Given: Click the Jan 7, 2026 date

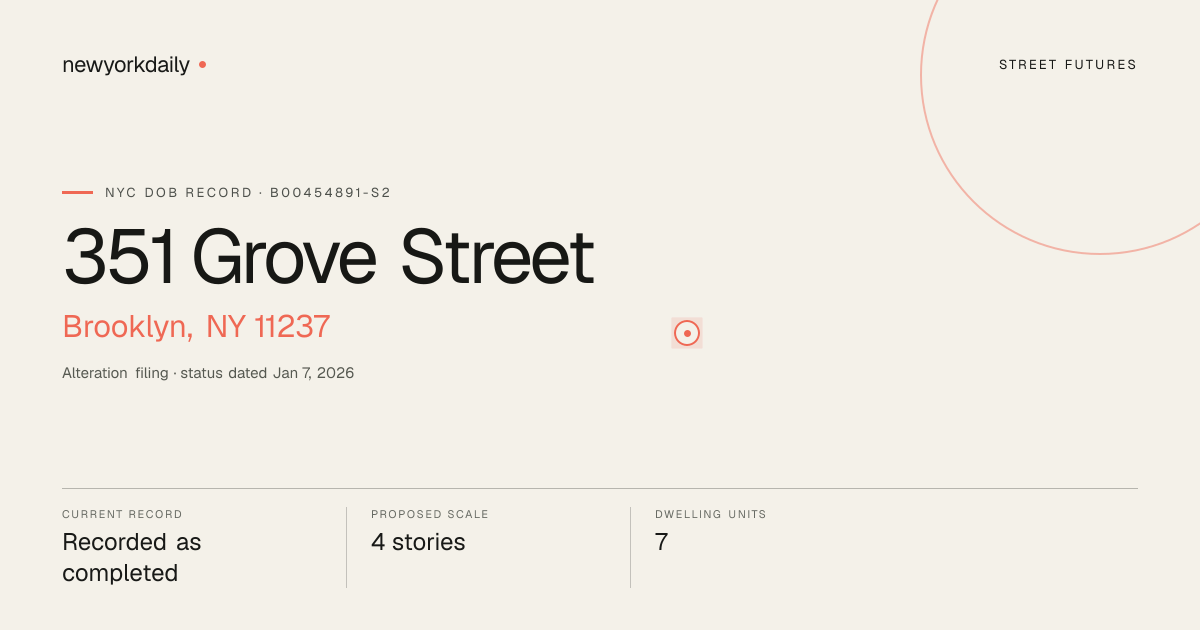Looking at the screenshot, I should 313,373.
